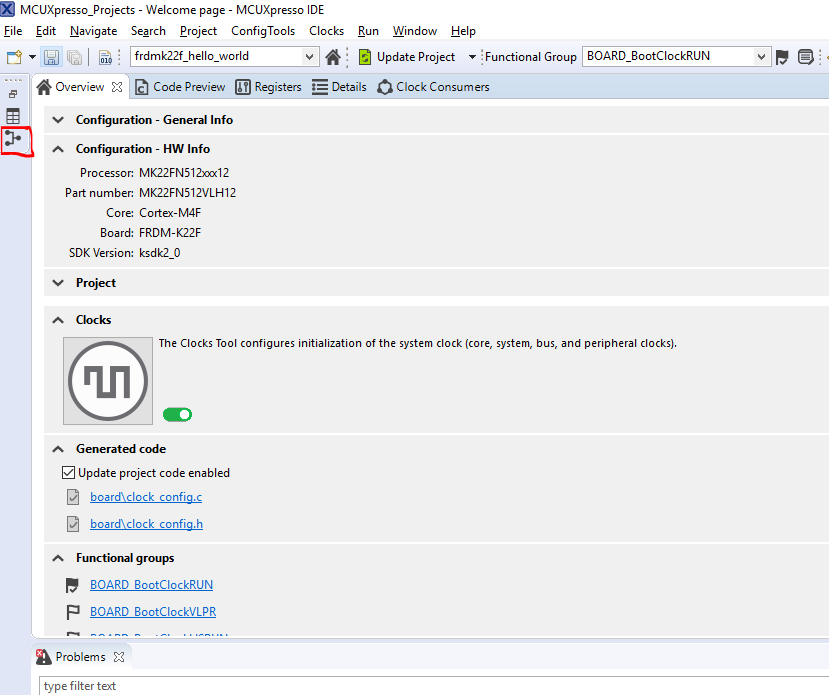This screenshot has width=829, height=695.
Task: Open the BOARD_BootClockRUN link
Action: pyautogui.click(x=151, y=585)
